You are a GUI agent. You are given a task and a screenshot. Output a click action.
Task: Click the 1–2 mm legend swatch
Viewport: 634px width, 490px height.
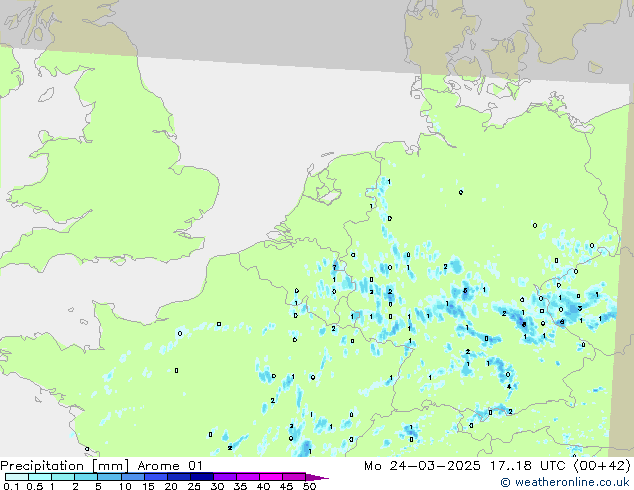(x=63, y=477)
